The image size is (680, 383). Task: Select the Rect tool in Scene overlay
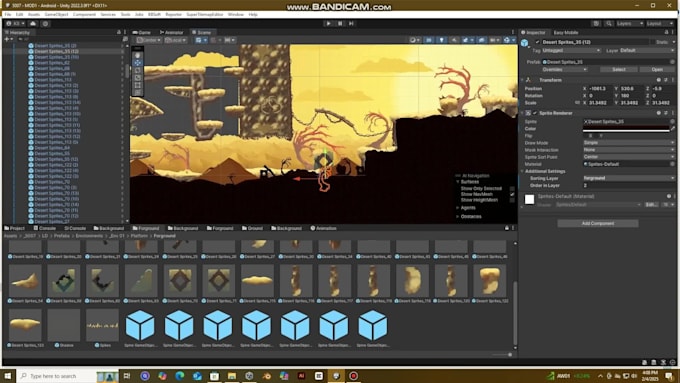pos(137,85)
